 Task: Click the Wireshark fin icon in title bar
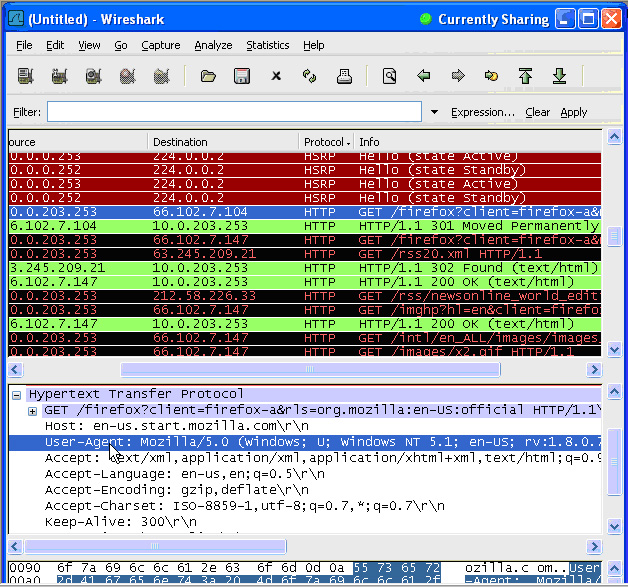[16, 19]
